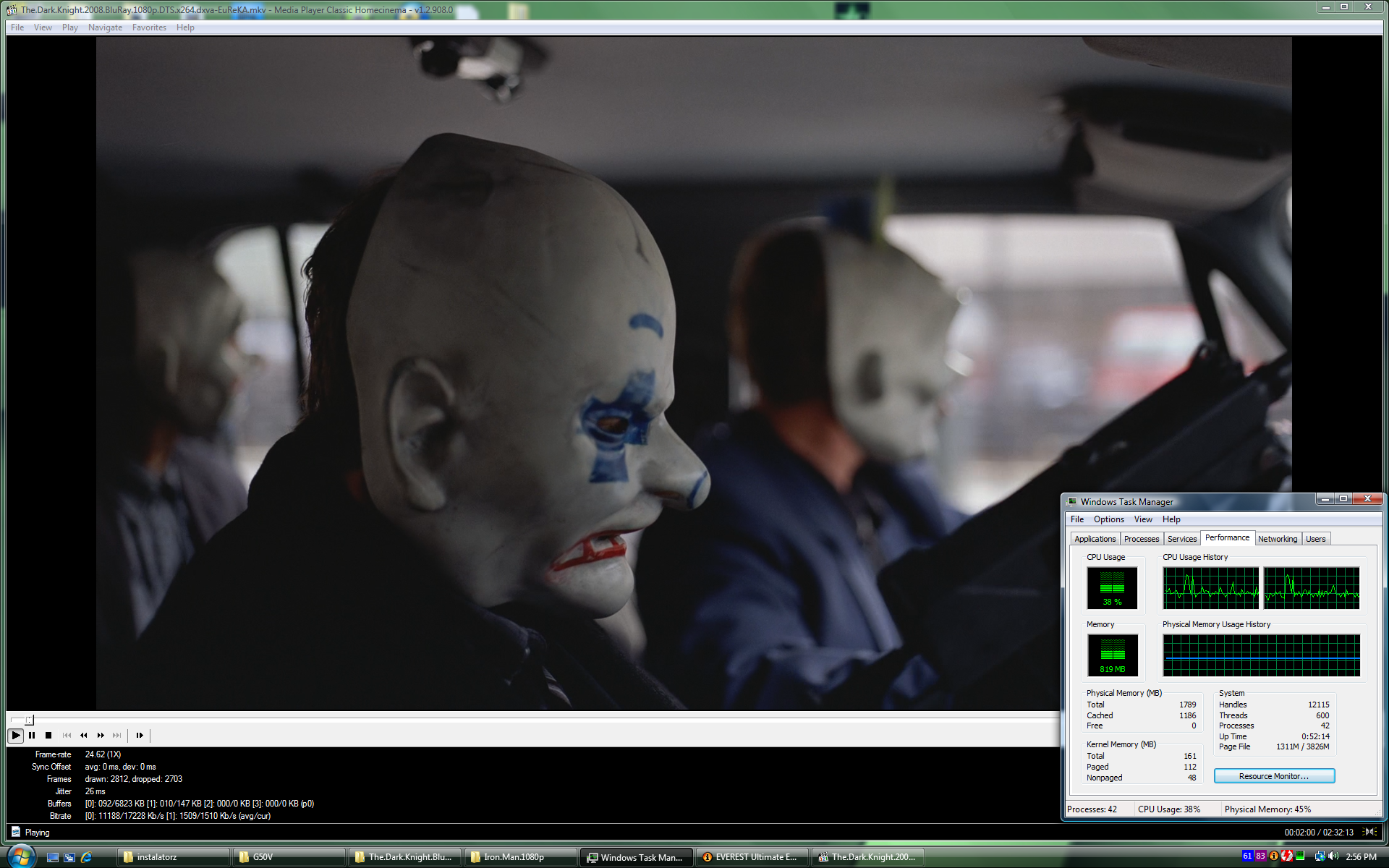Click the skip forward (next) button
The width and height of the screenshot is (1389, 868).
click(117, 735)
